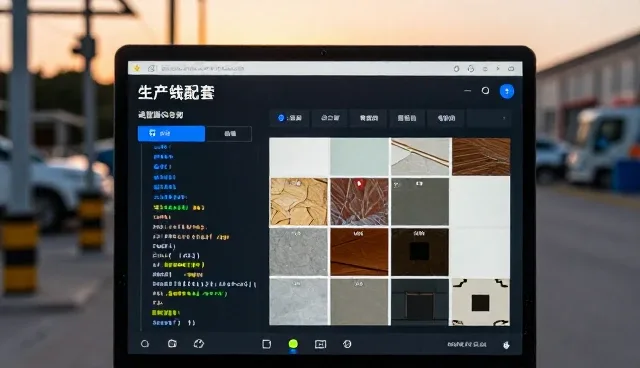Screen dimensions: 640x368
Task: Expand the chevron at the tab strip's end
Action: pos(504,118)
